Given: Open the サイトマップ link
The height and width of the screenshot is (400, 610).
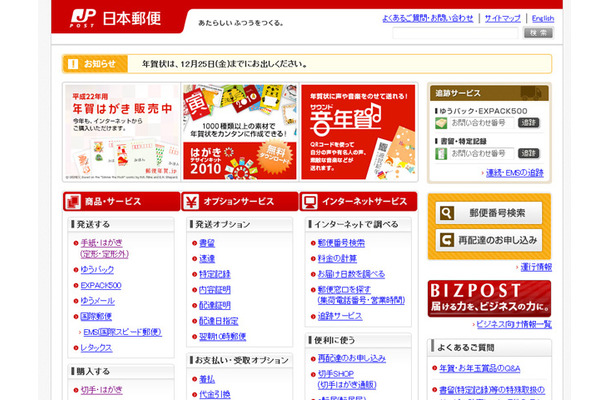Looking at the screenshot, I should 503,18.
